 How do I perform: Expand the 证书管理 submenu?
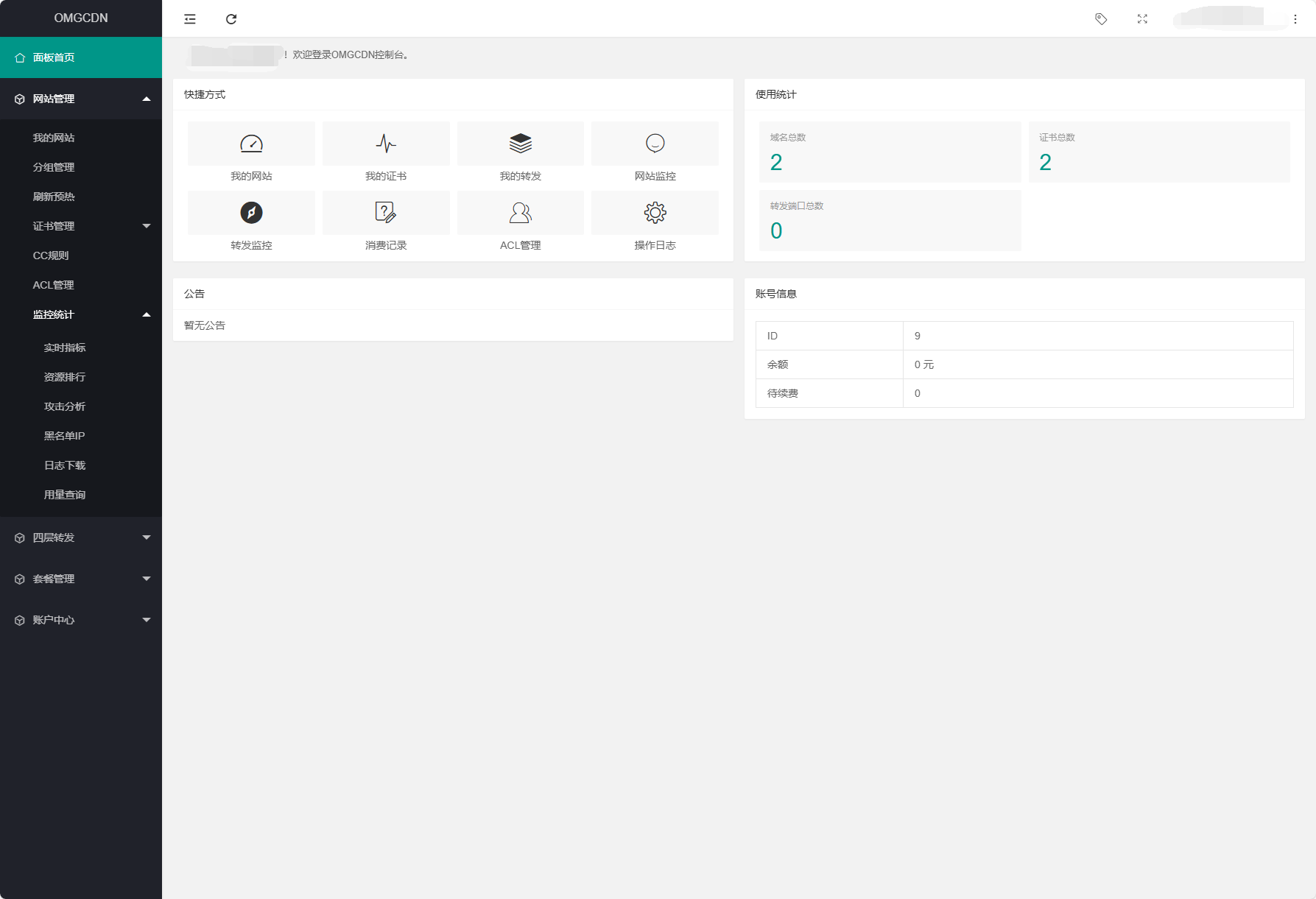click(x=81, y=226)
